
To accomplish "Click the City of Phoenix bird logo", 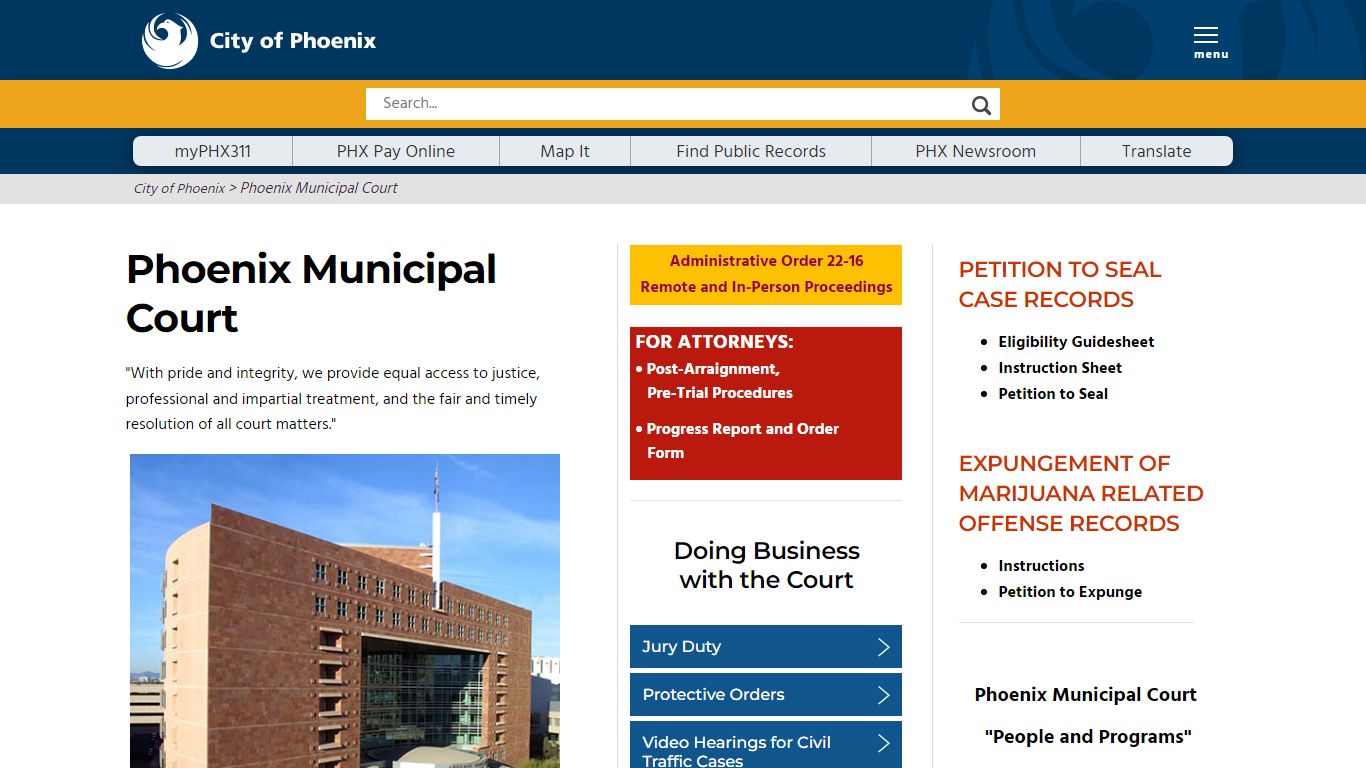I will coord(170,41).
